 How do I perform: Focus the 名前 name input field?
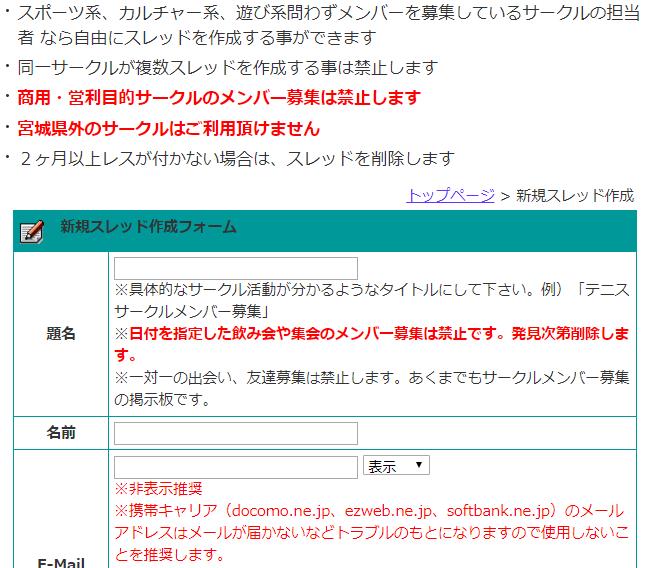236,433
